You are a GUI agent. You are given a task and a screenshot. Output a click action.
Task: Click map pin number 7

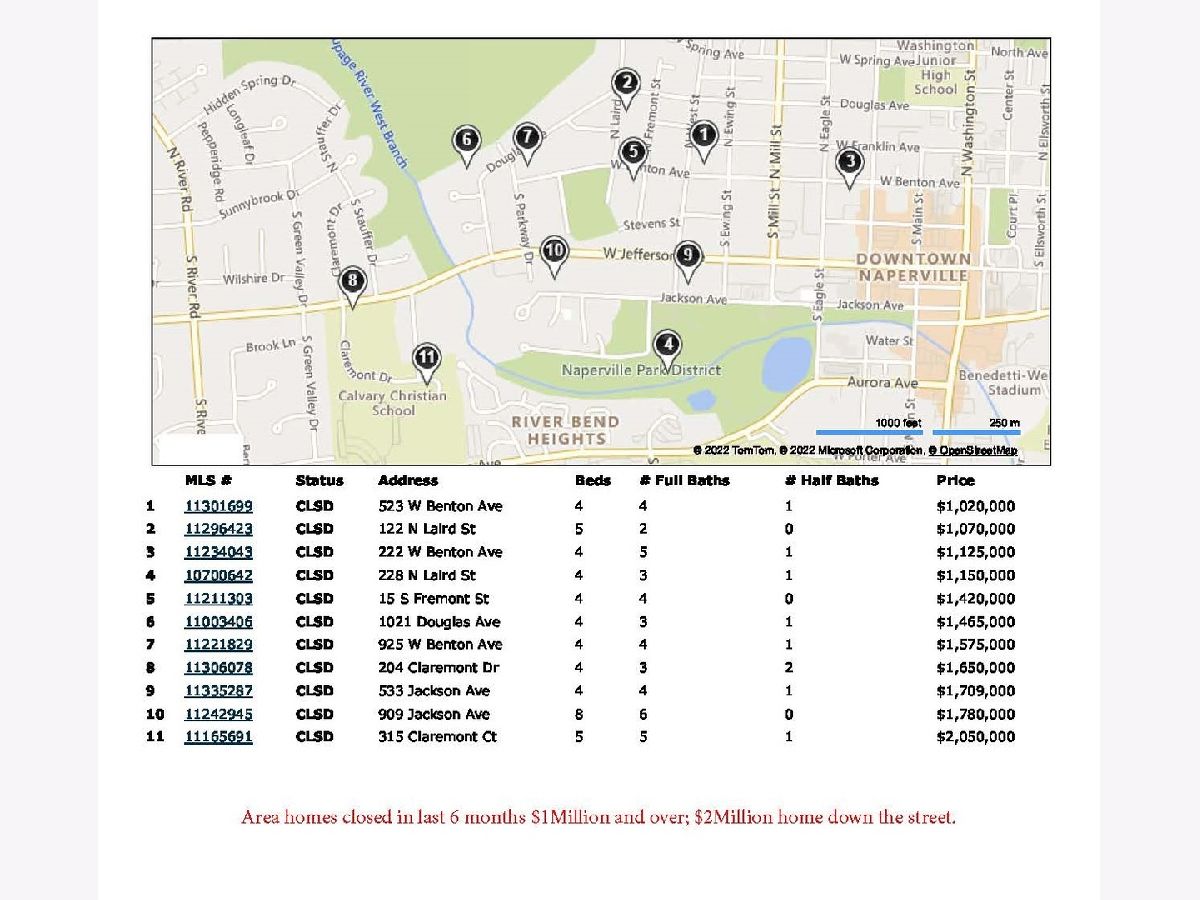click(x=528, y=138)
